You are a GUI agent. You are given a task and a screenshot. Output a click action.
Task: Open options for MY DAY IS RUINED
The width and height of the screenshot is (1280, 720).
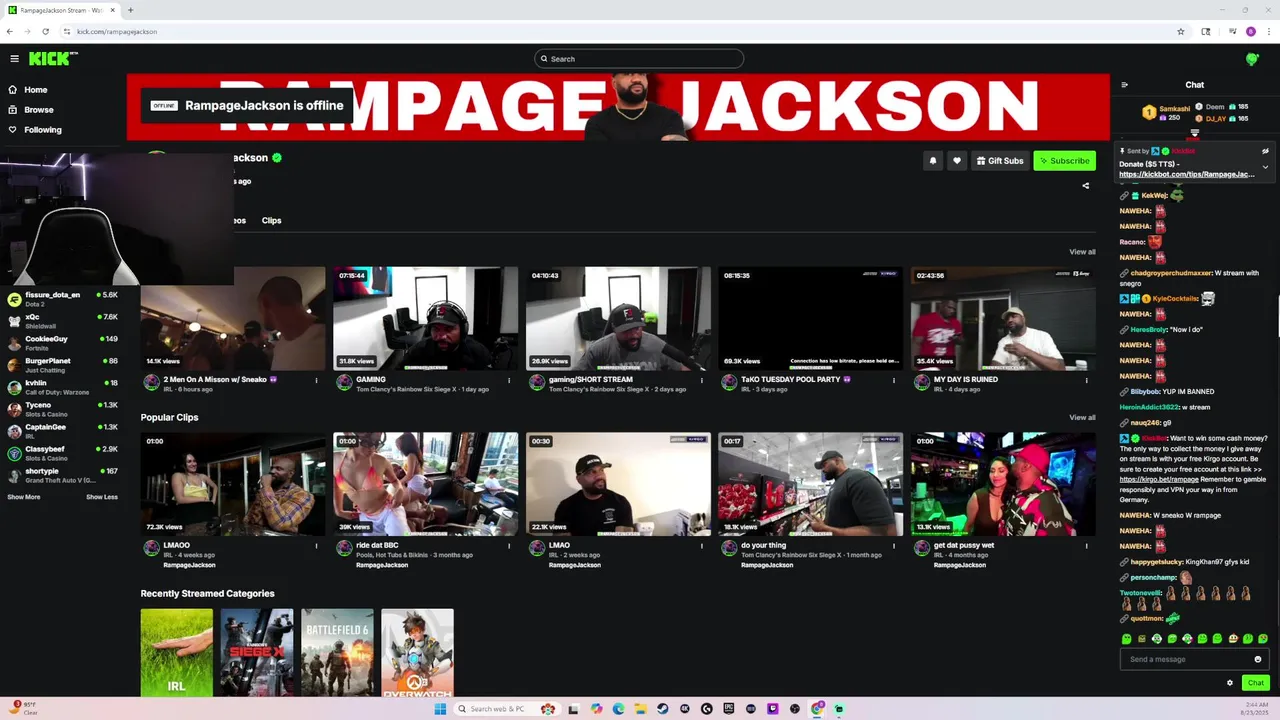point(1086,380)
